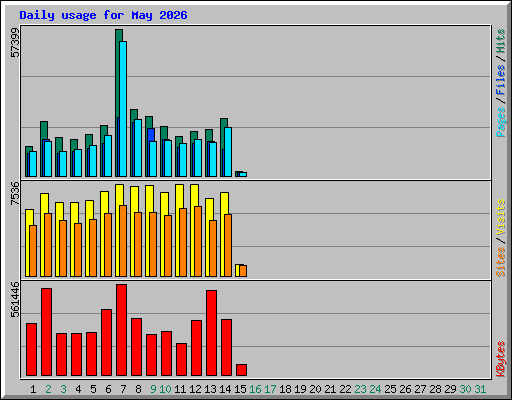Screen dimensions: 512x400
Task: Click day 6 on the x-axis
Action: tap(108, 389)
